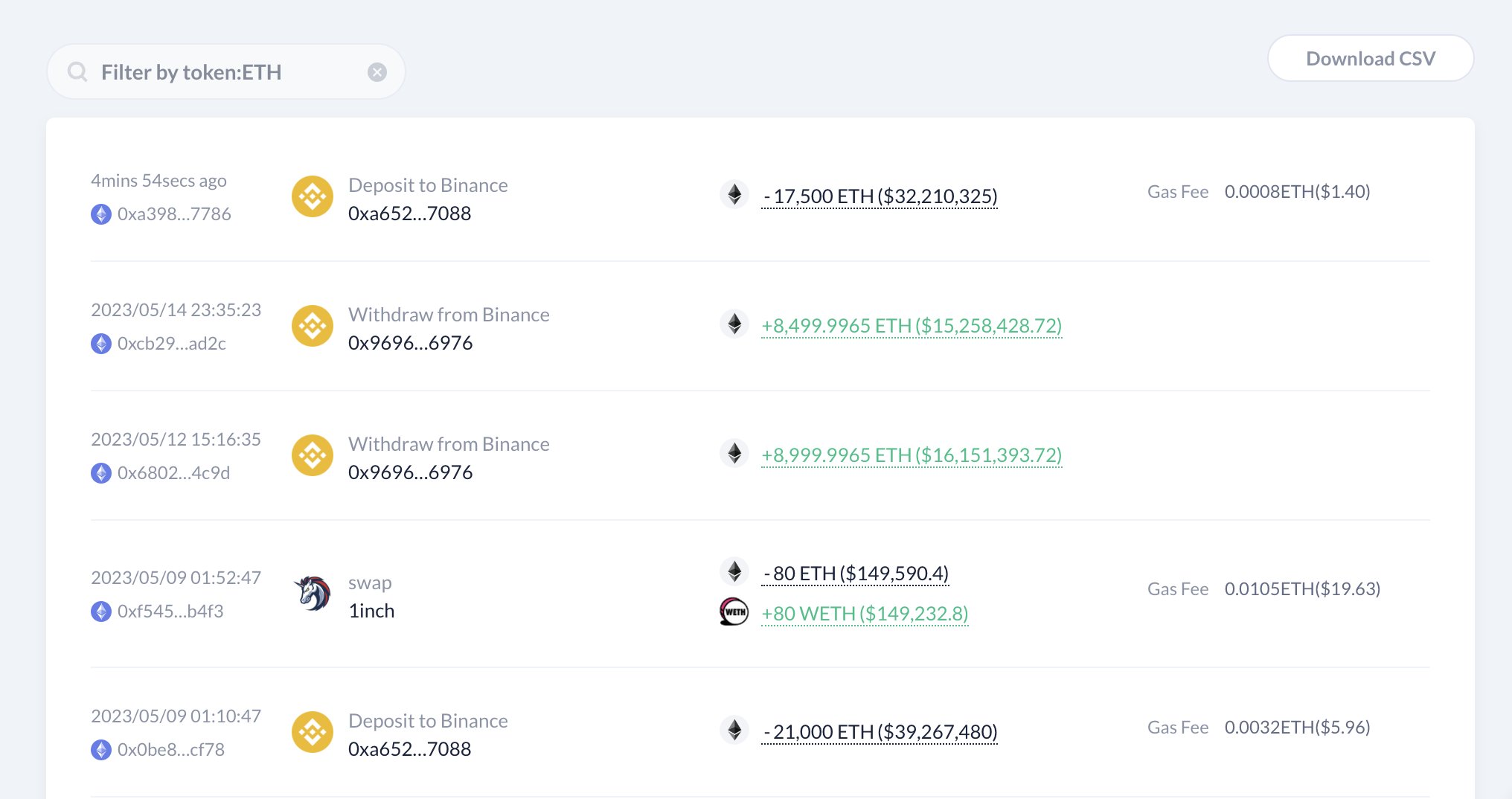Click the Filter by token input field

[x=223, y=72]
